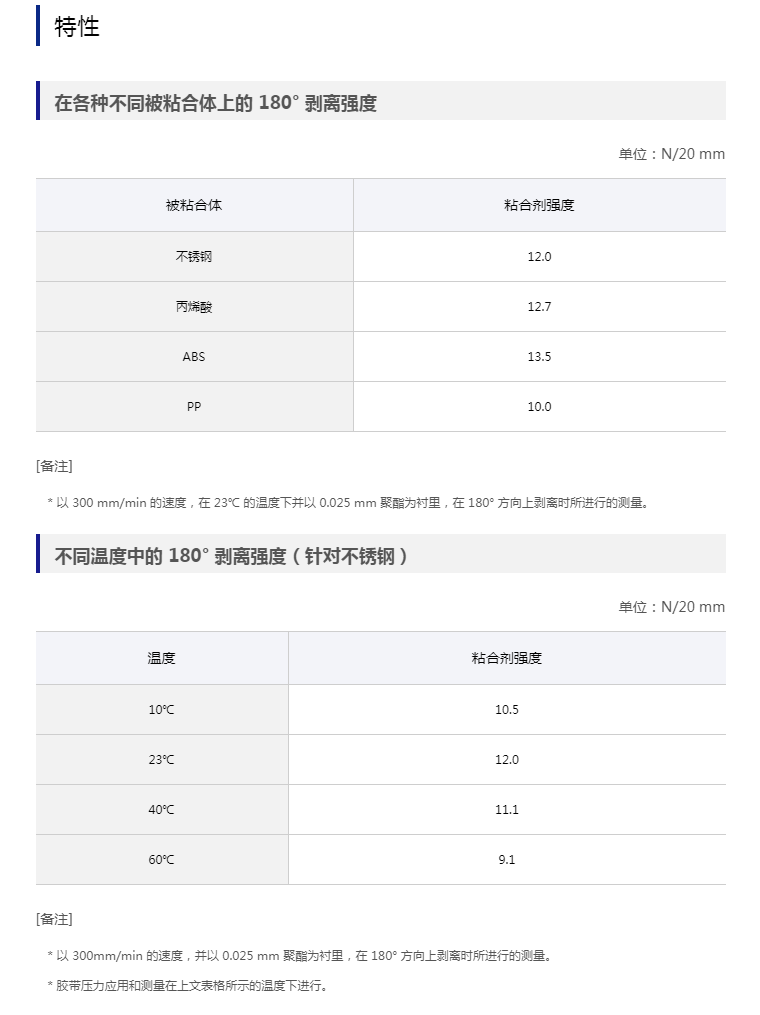Click the 特性 page heading

coord(77,27)
